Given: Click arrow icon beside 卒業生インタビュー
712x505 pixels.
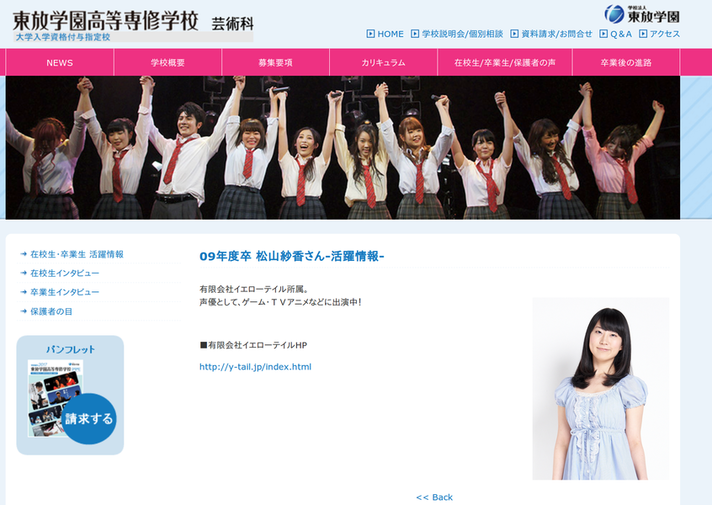Looking at the screenshot, I should coord(24,292).
